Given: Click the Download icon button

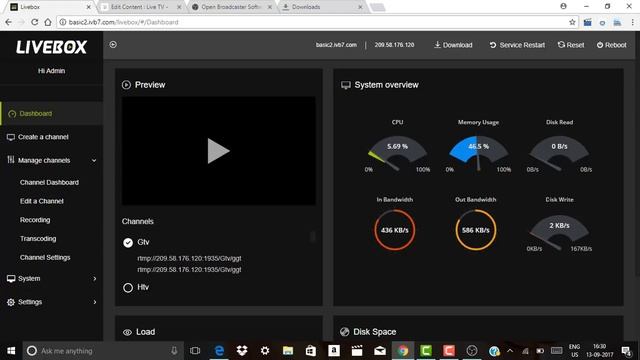Looking at the screenshot, I should click(453, 45).
